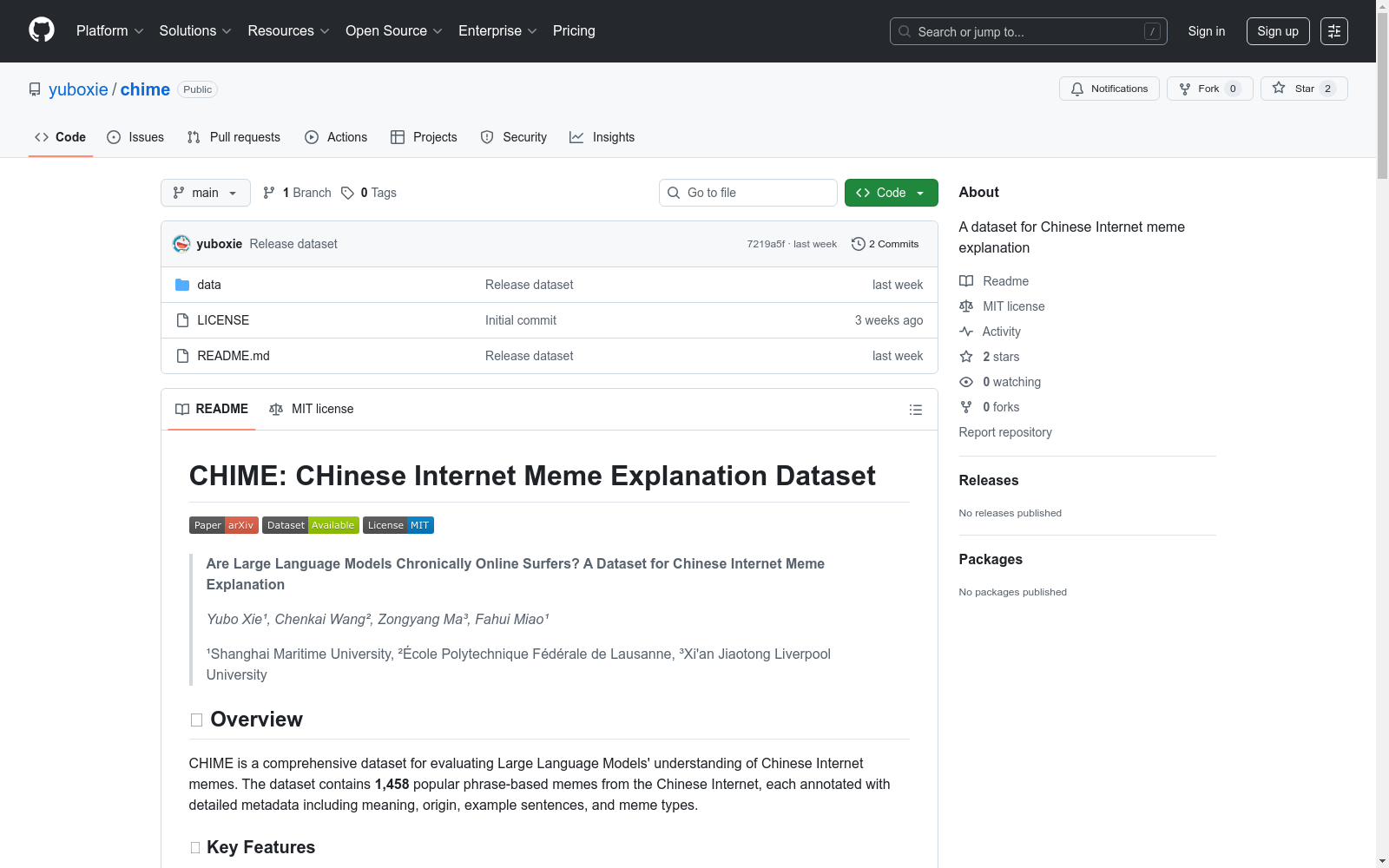This screenshot has width=1389, height=868.
Task: Click the scrollbar down arrow
Action: coord(1382,861)
